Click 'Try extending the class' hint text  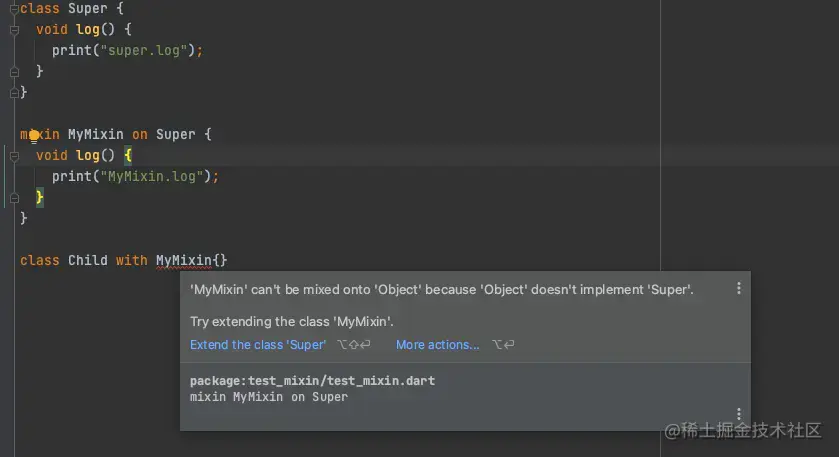tap(292, 322)
